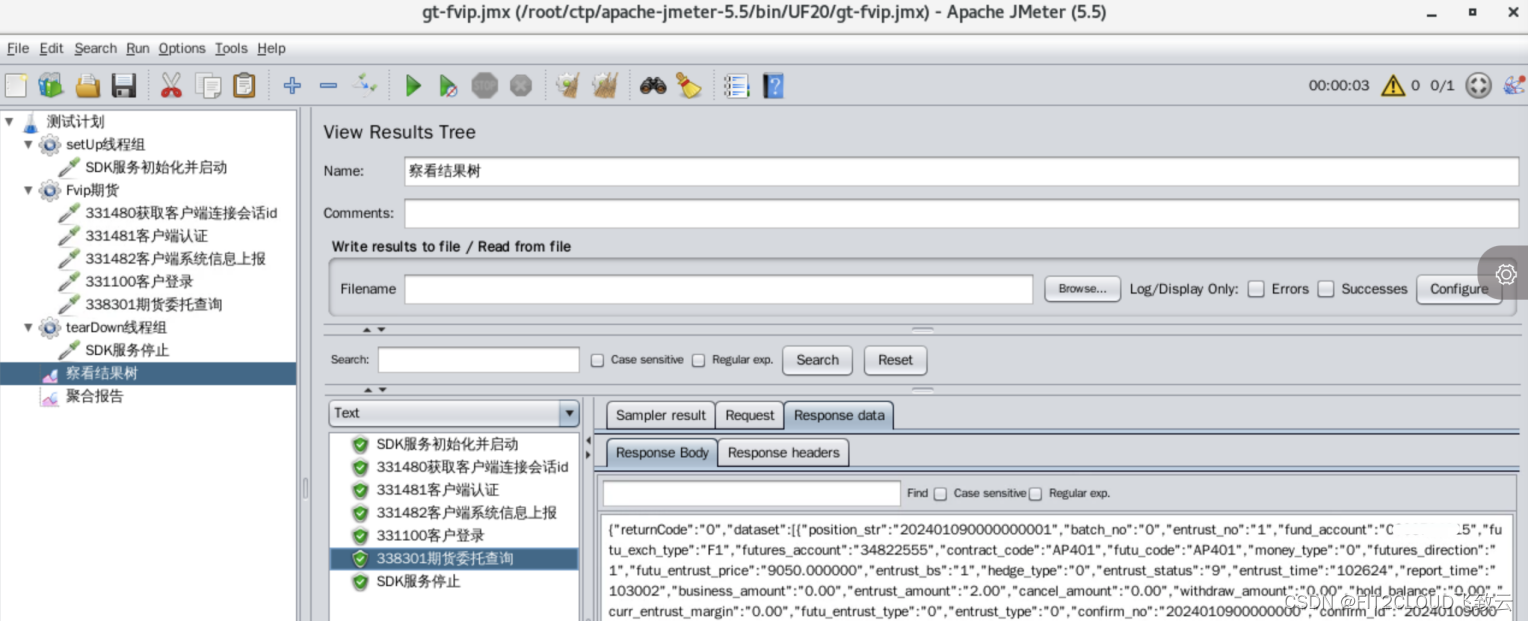Click the Configure button
This screenshot has height=621, width=1528.
click(x=1459, y=289)
